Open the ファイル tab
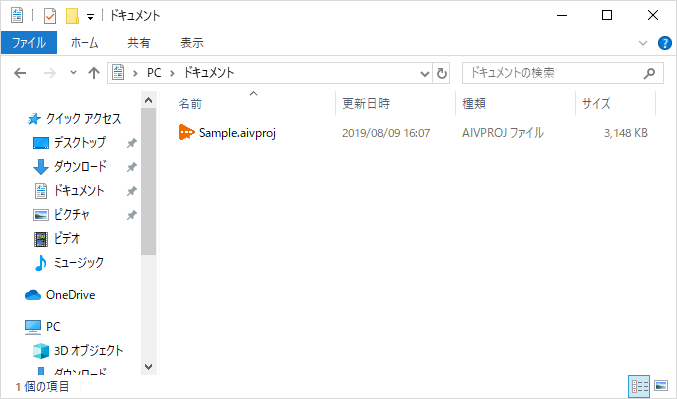Image resolution: width=677 pixels, height=399 pixels. tap(29, 43)
